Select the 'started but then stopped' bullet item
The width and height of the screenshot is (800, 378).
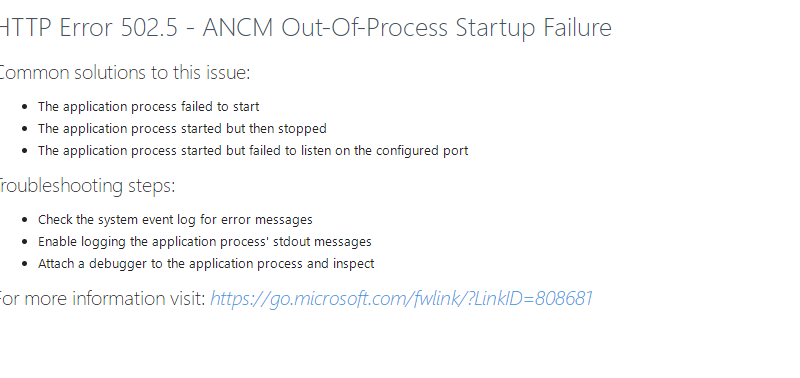(182, 129)
